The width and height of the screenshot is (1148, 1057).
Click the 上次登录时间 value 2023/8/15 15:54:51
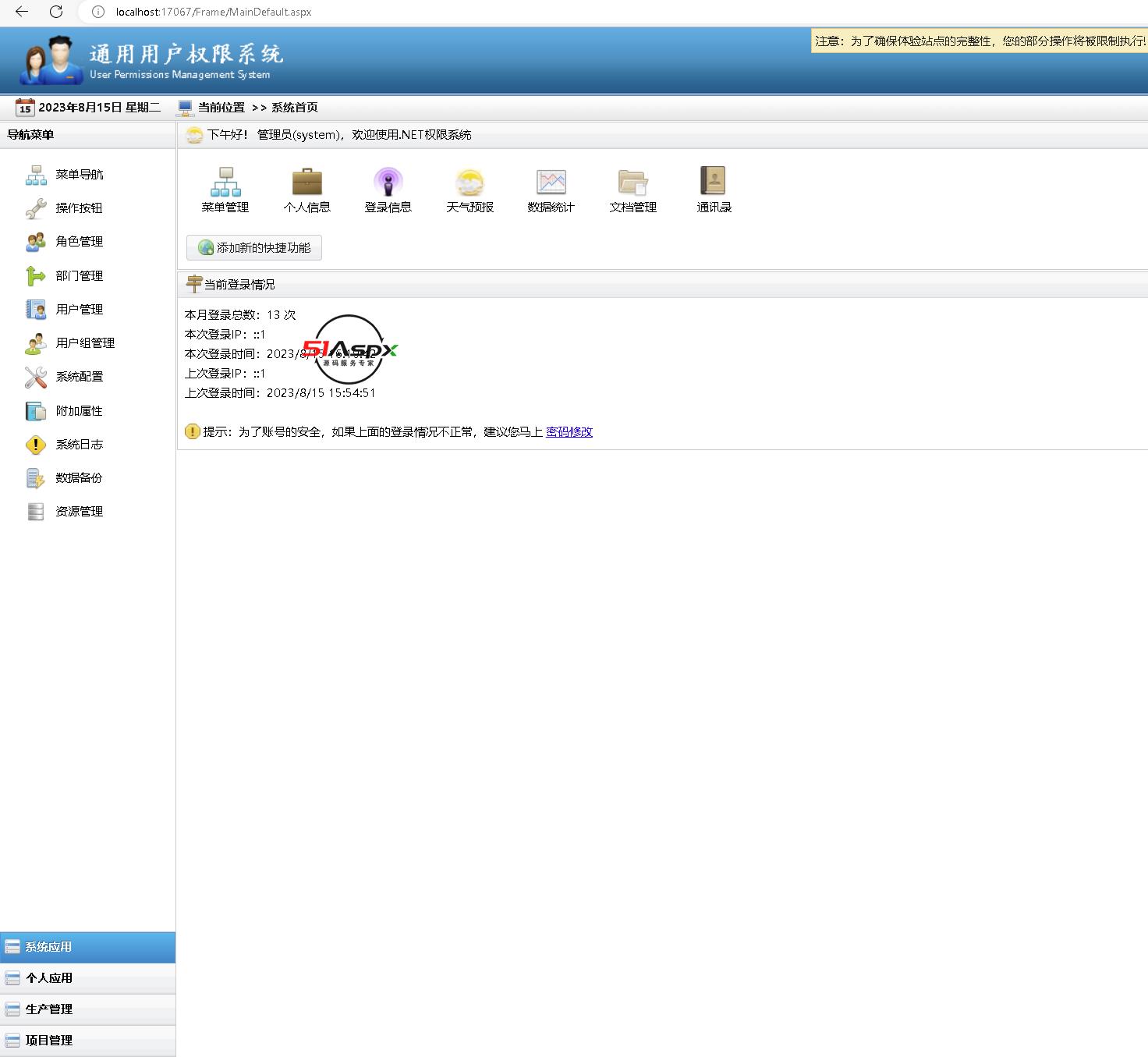pyautogui.click(x=321, y=393)
